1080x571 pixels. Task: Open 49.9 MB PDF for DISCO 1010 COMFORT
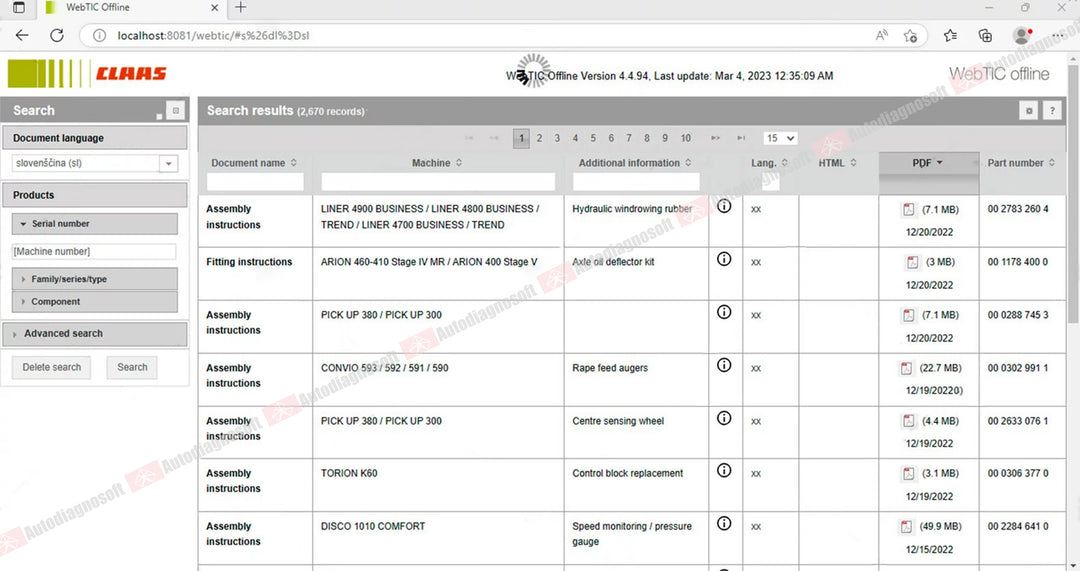click(x=906, y=526)
